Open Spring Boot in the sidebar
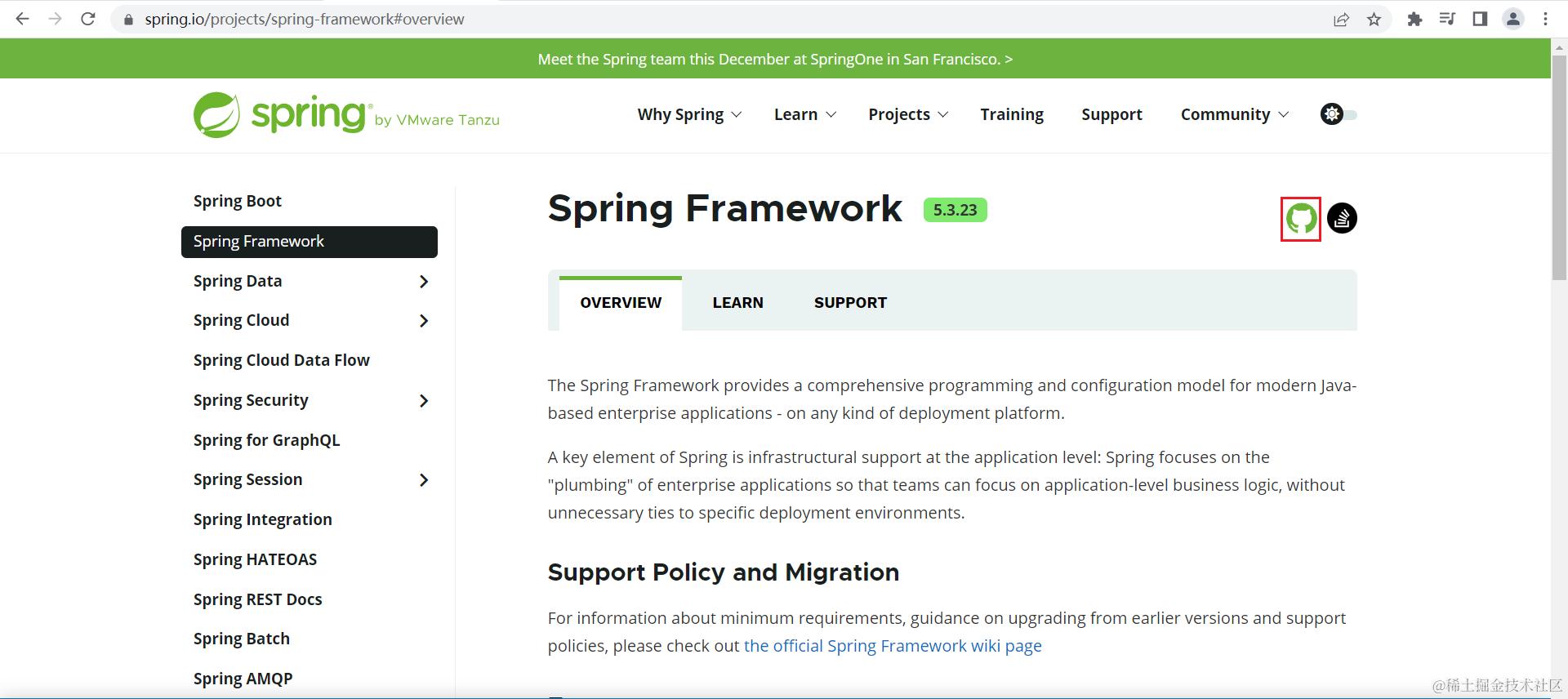 [x=238, y=201]
